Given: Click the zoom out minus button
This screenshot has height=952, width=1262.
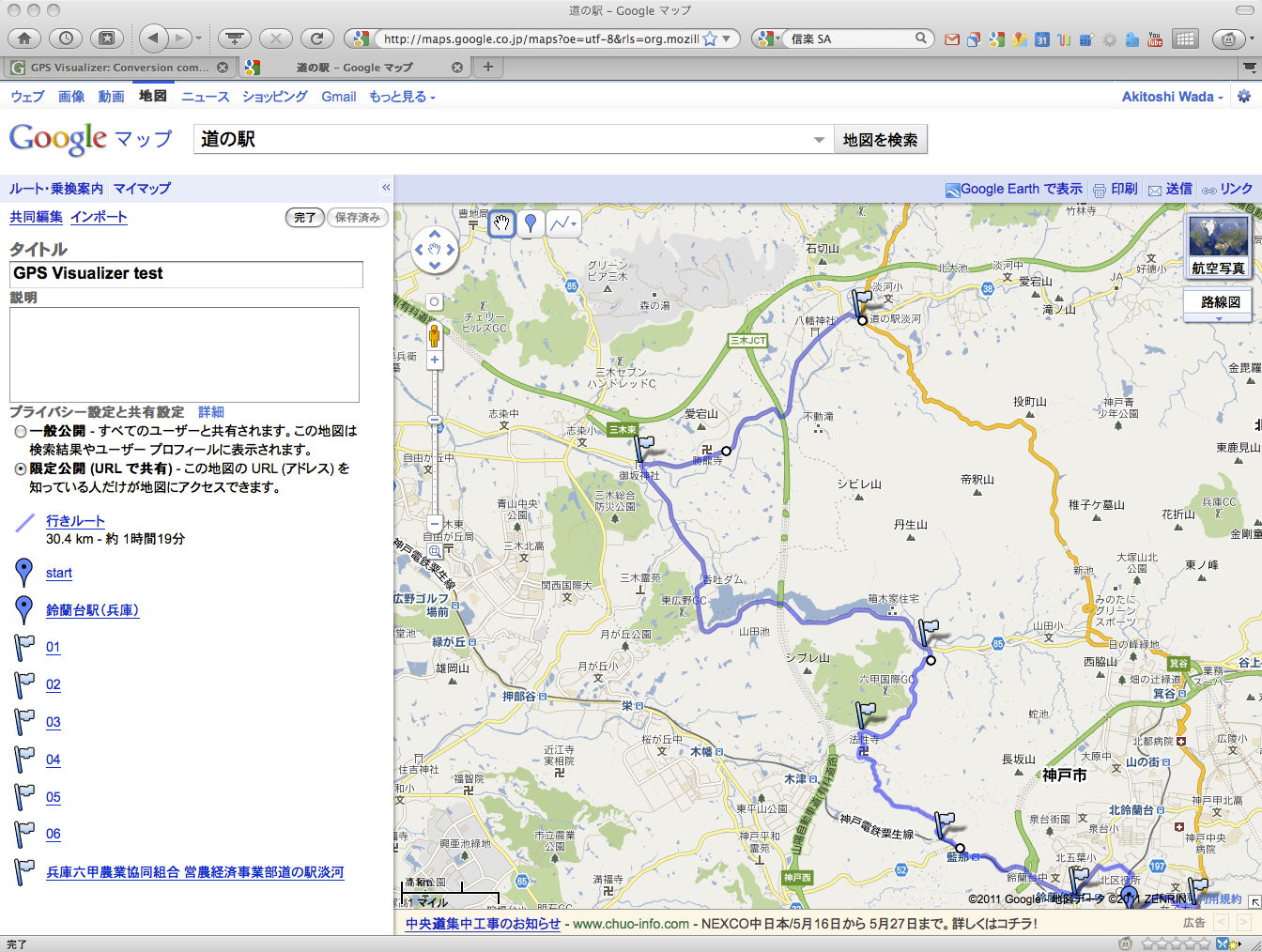Looking at the screenshot, I should click(x=435, y=523).
